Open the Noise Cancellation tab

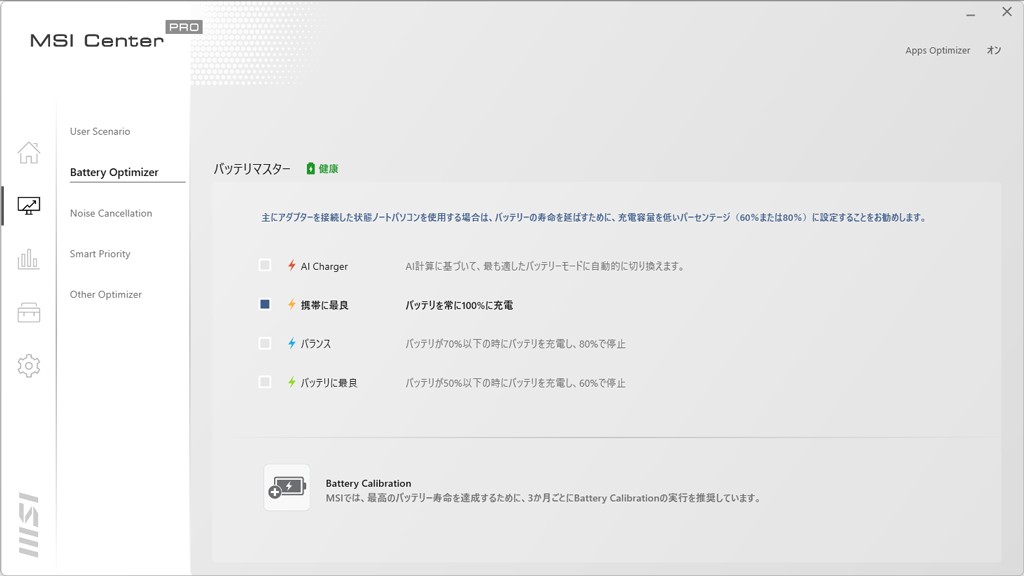pyautogui.click(x=111, y=213)
